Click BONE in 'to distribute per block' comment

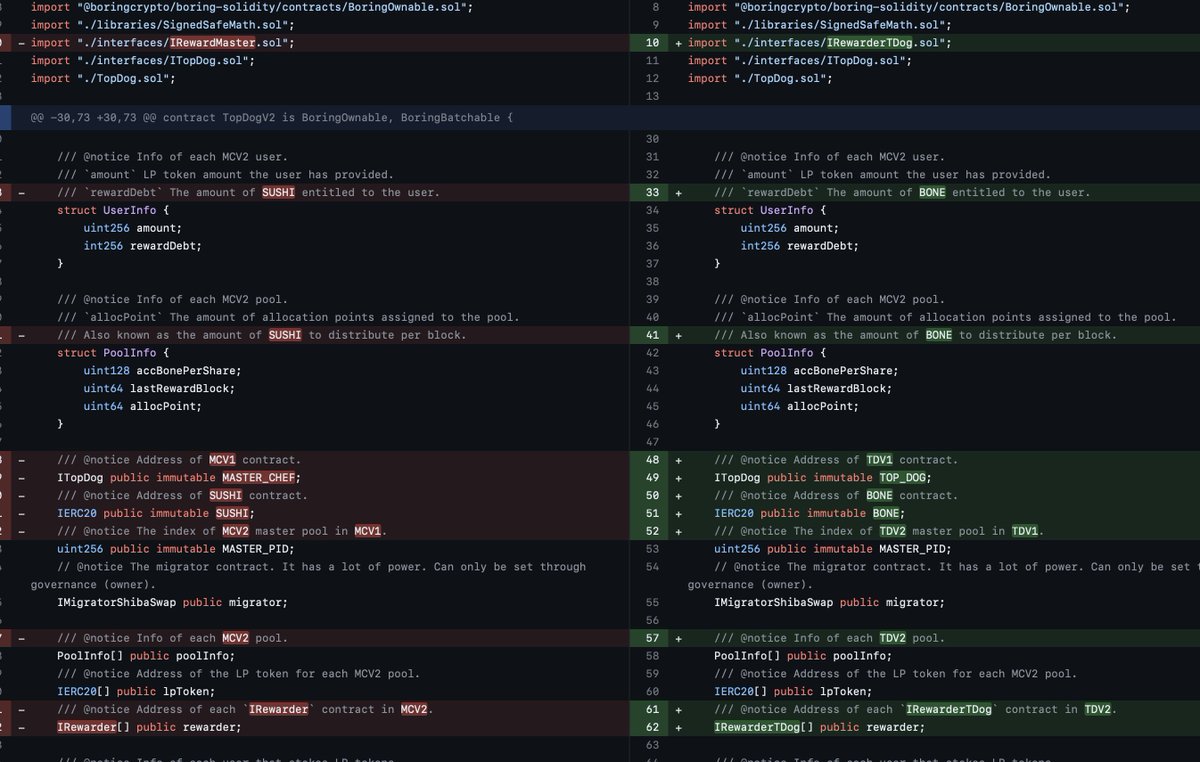coord(939,335)
